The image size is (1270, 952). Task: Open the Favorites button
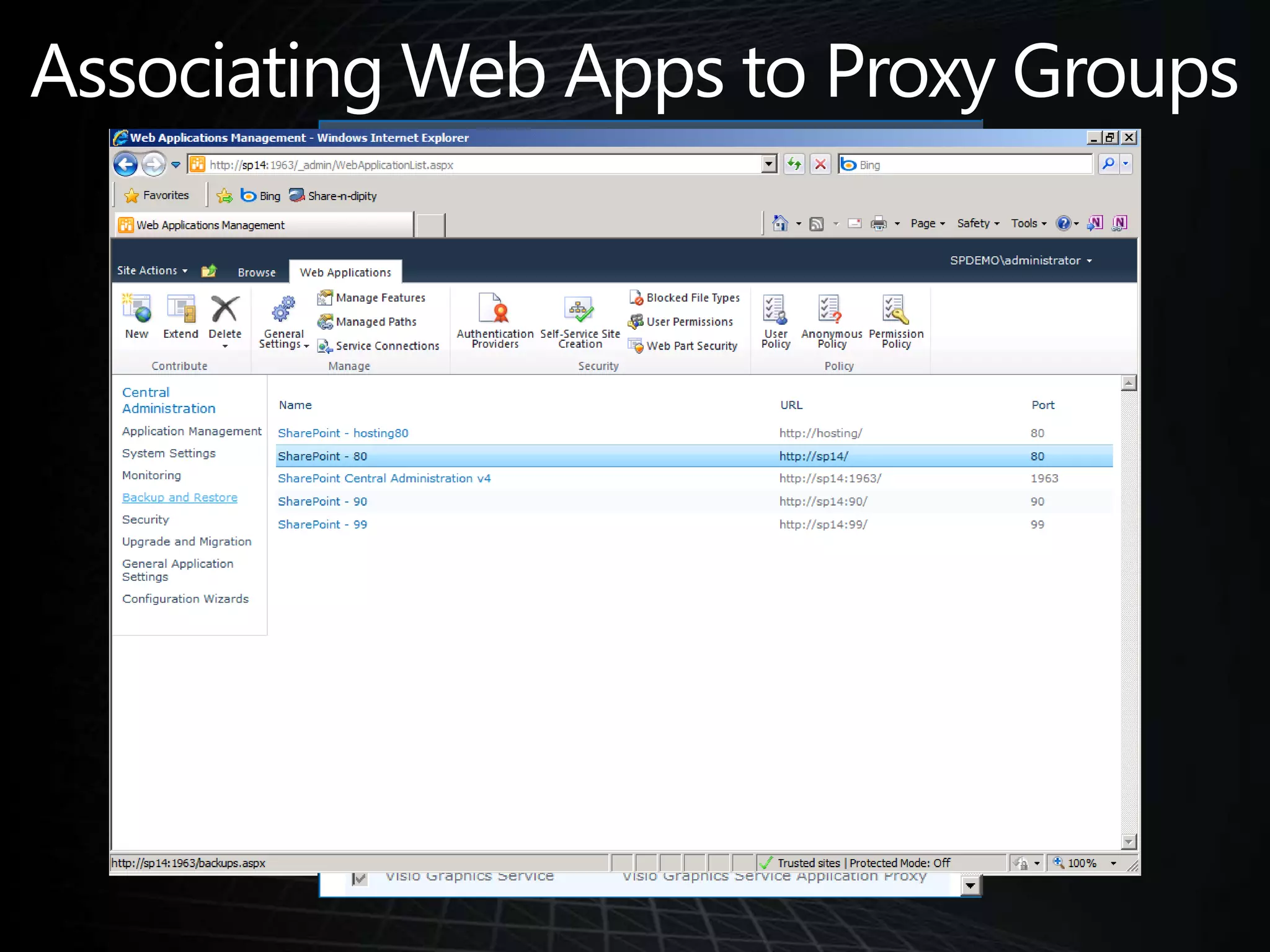[157, 196]
